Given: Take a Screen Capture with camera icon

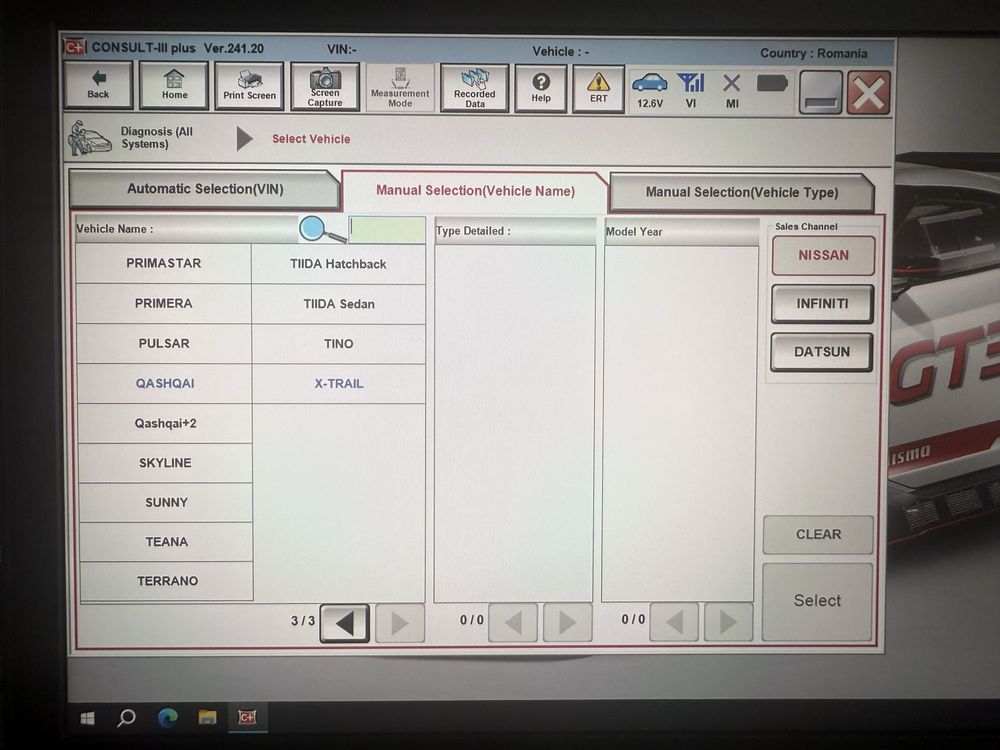Looking at the screenshot, I should 325,87.
